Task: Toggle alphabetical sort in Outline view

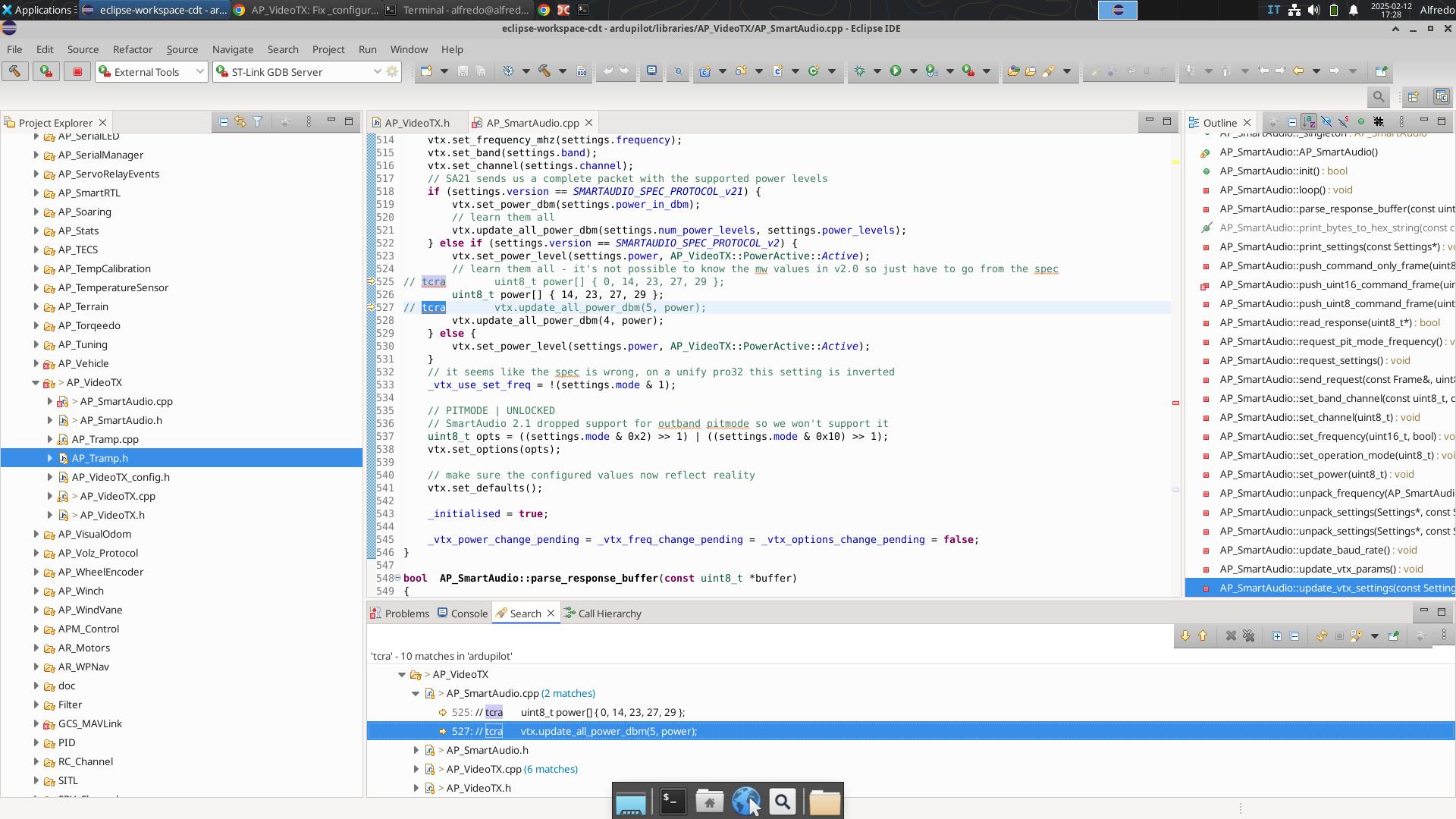Action: [1309, 122]
